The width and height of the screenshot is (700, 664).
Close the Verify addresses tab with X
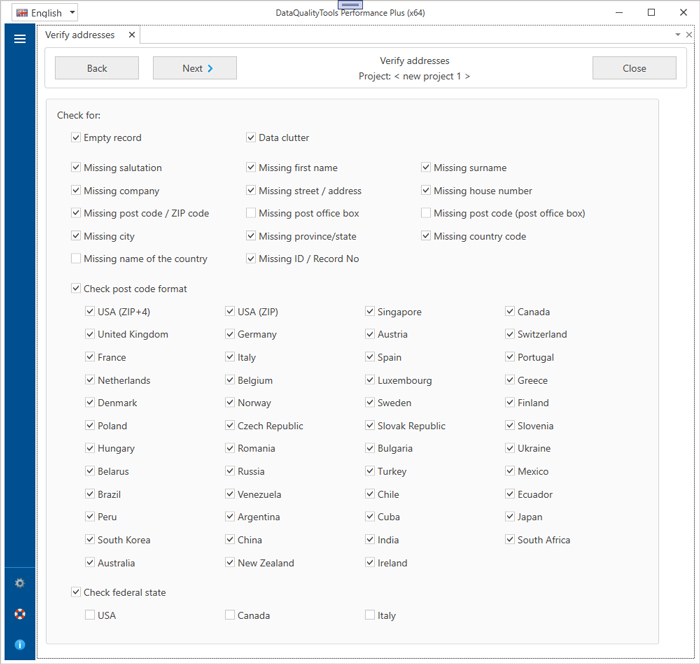point(131,35)
